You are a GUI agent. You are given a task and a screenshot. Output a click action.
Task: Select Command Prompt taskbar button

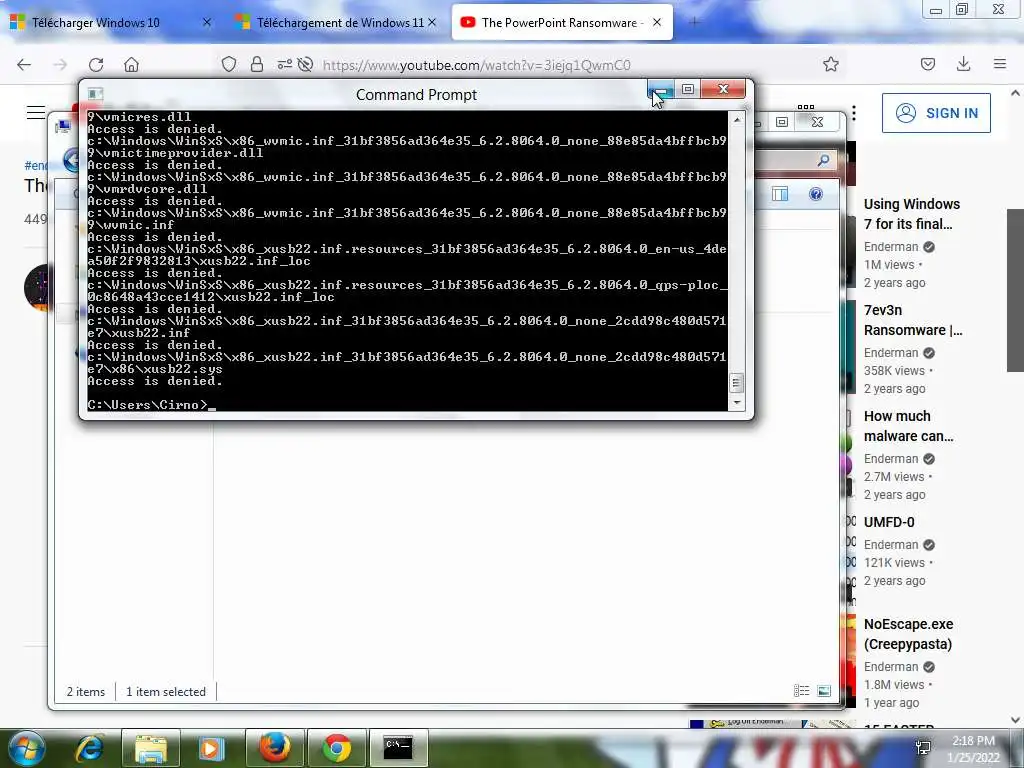point(398,748)
